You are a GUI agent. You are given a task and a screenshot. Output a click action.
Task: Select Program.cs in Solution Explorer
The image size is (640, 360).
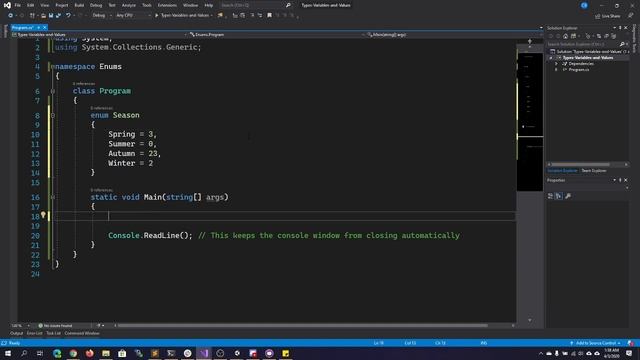579,70
